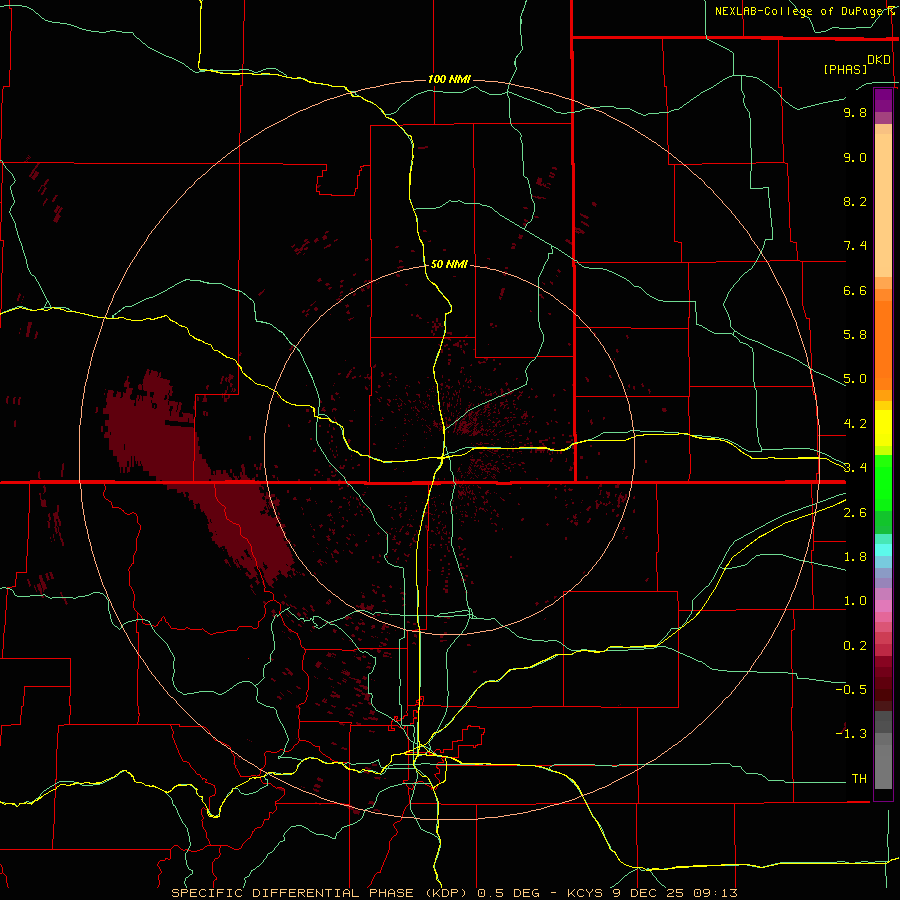
Task: Click the 6.6 color scale value
Action: click(x=855, y=290)
